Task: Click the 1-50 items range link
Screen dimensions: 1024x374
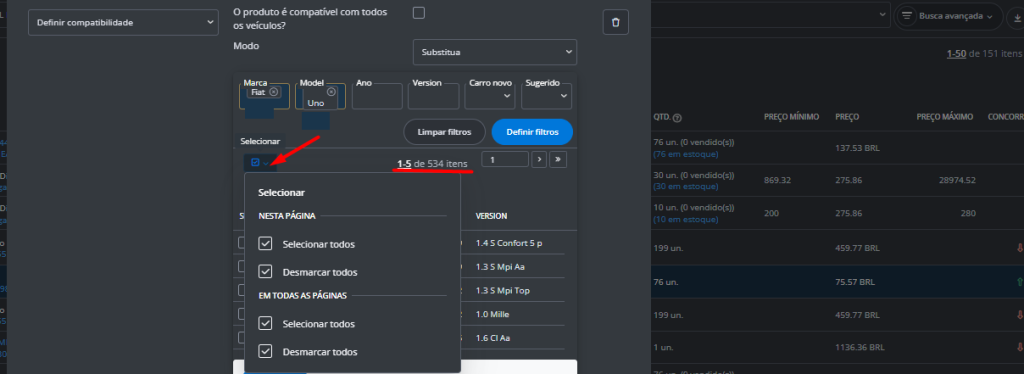Action: 956,54
